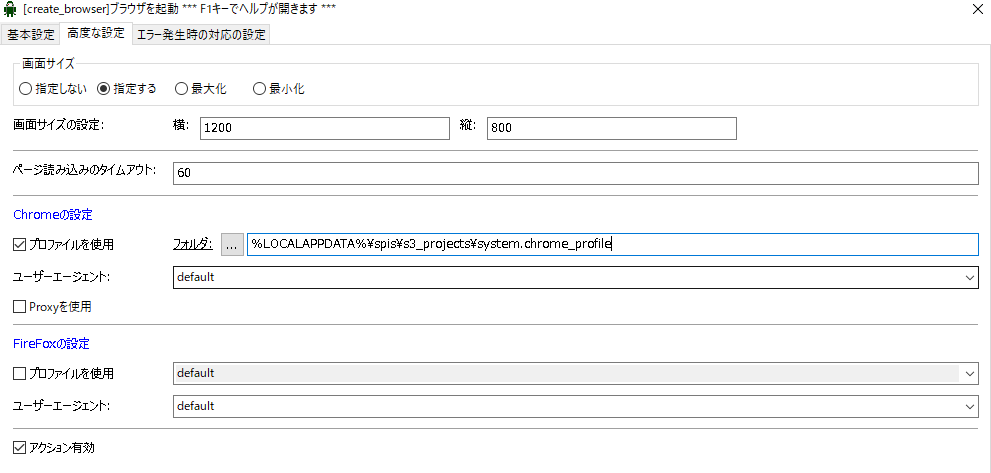Screen dimensions: 991x473
Task: Choose the 指定する radio button
Action: tap(103, 88)
